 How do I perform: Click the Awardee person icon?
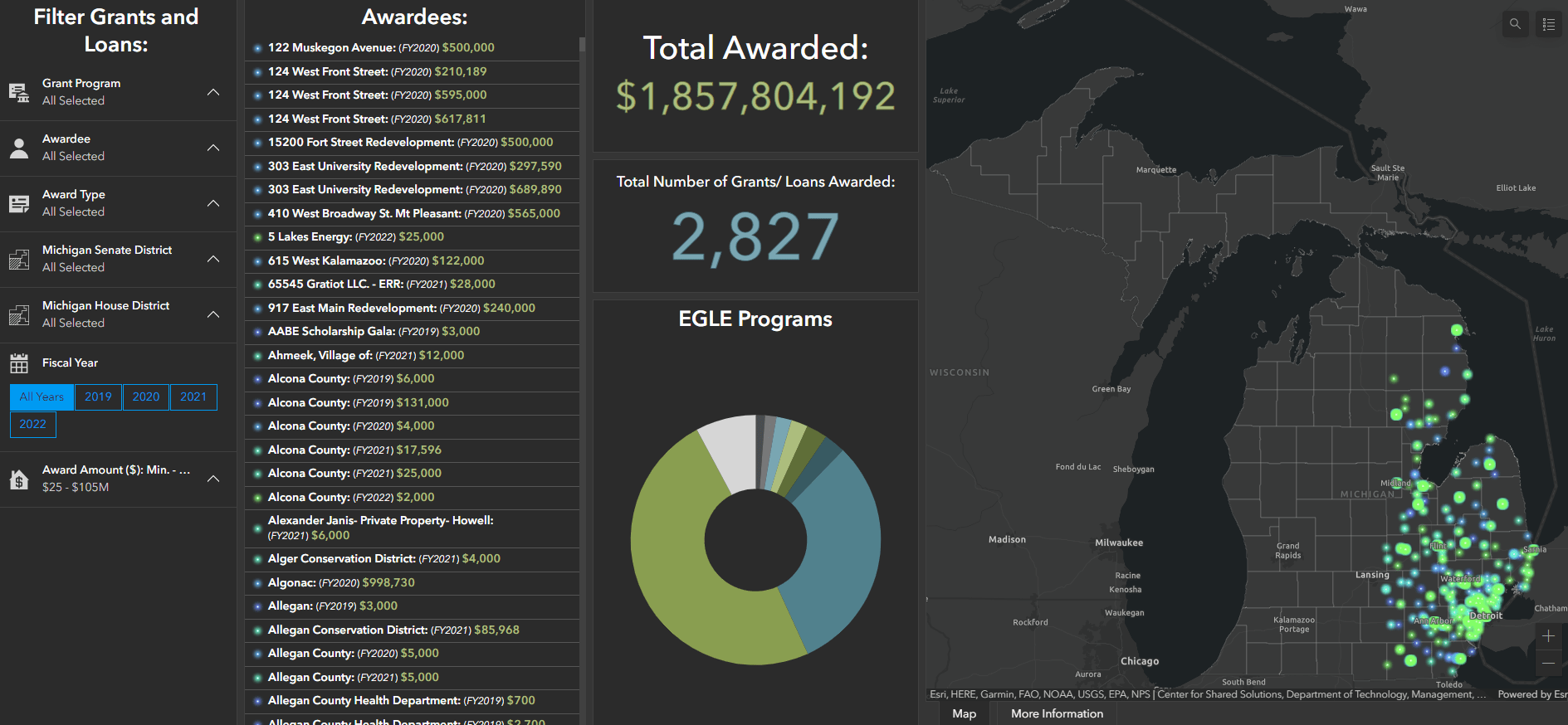click(19, 148)
